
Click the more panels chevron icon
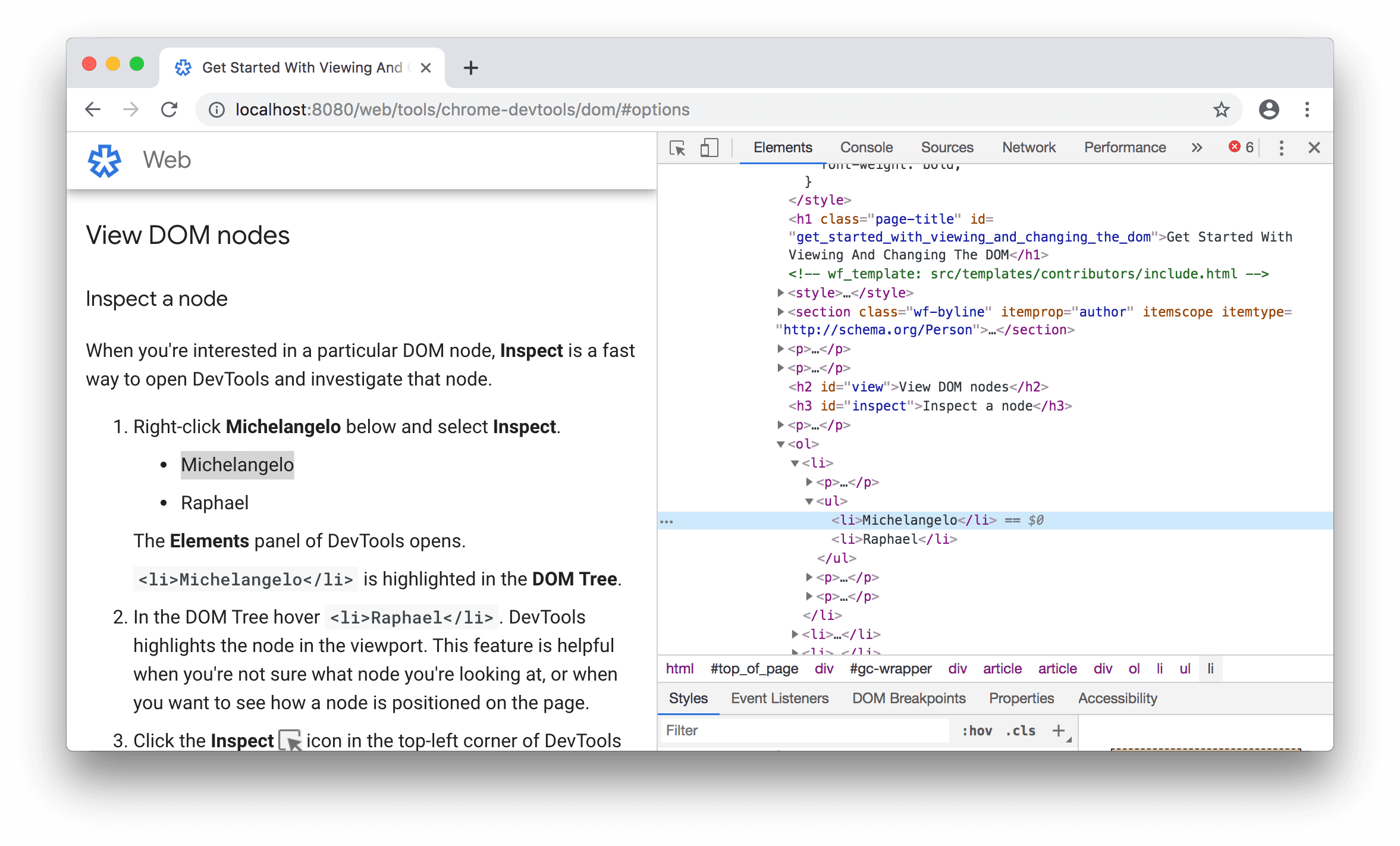click(1196, 147)
